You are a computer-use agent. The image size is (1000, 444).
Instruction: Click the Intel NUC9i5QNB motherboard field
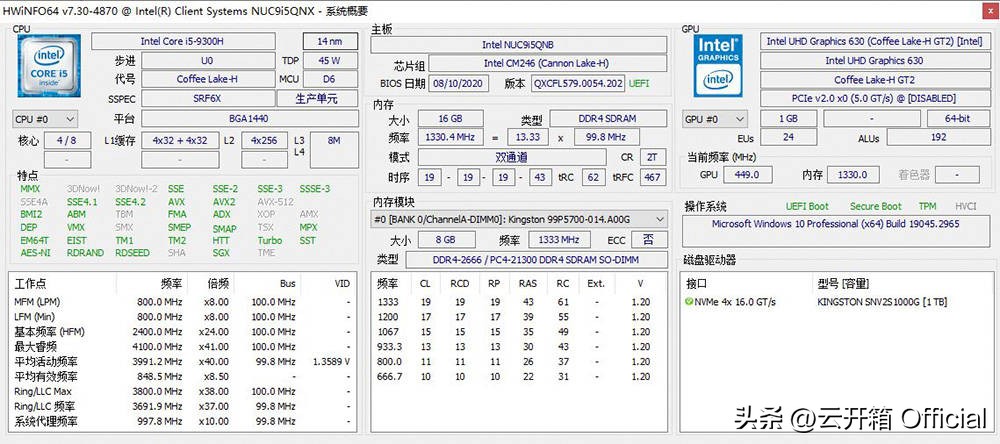coord(518,45)
